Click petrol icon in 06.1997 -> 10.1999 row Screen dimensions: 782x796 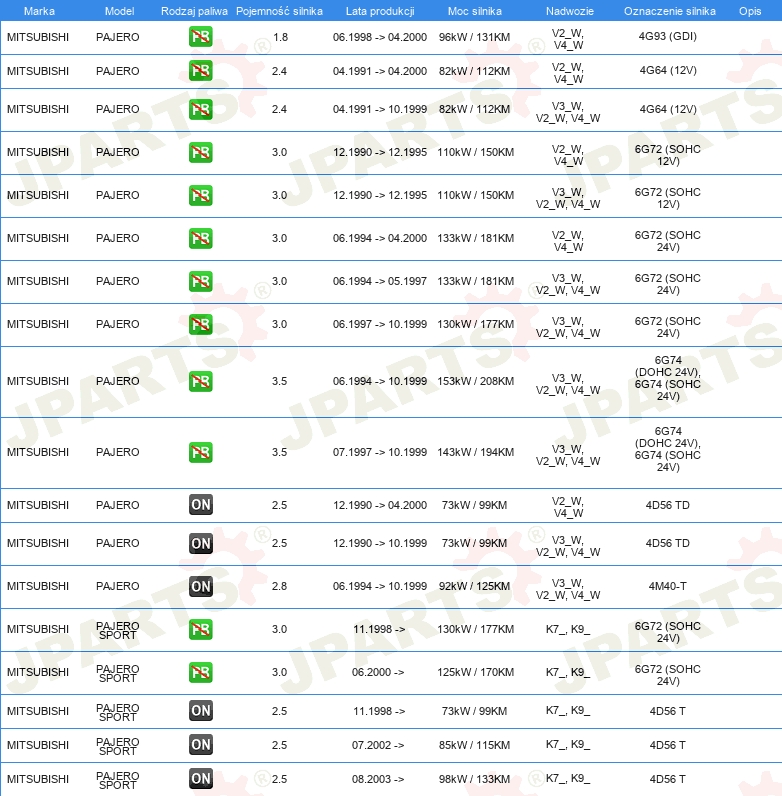click(x=201, y=324)
